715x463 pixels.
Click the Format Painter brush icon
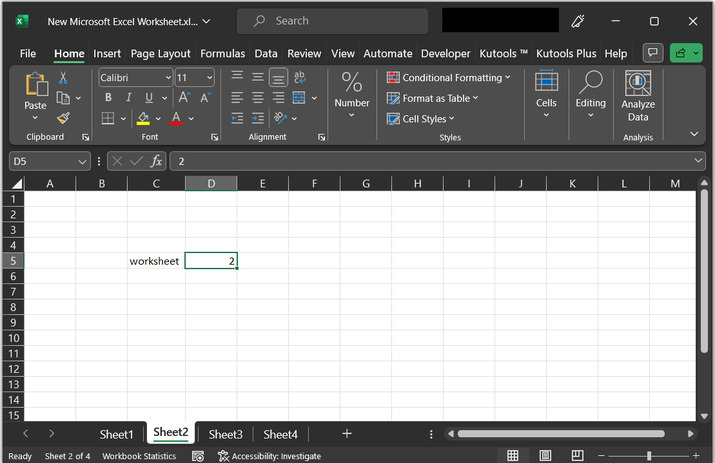63,118
